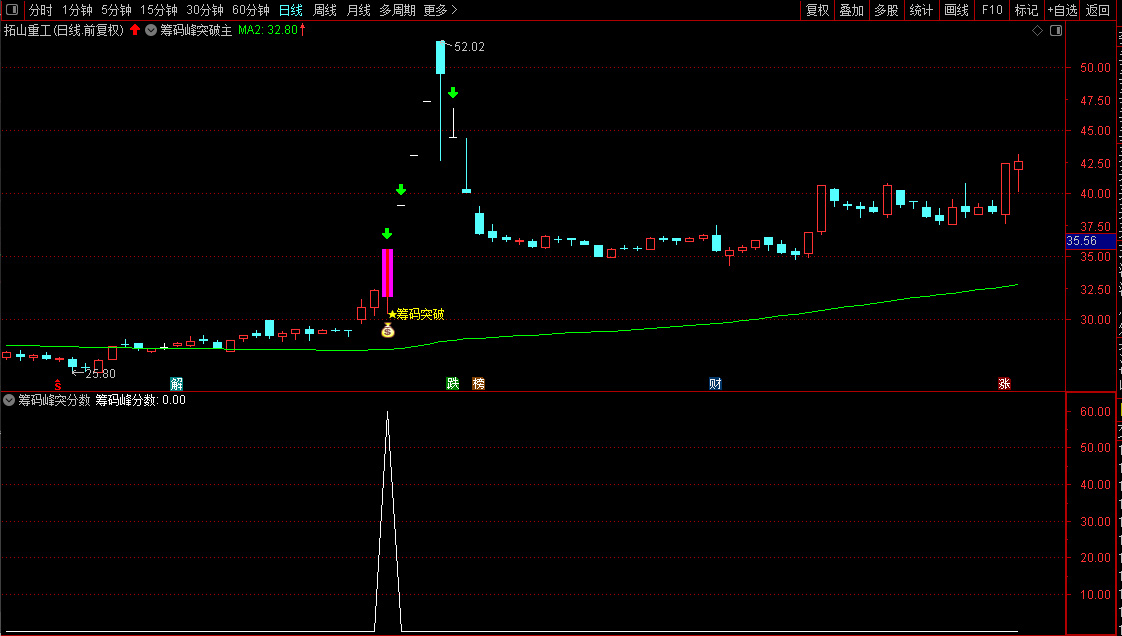Add stock with +自选
This screenshot has width=1122, height=636.
1062,10
